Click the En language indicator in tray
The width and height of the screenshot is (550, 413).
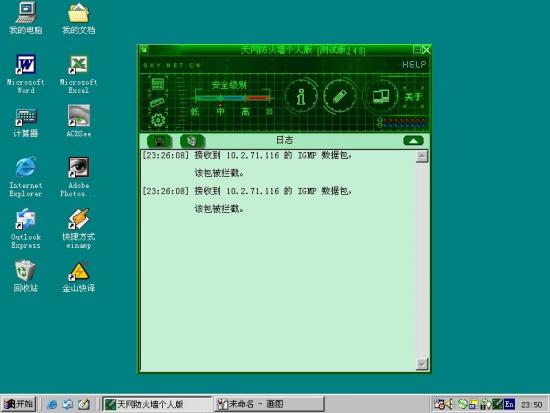click(x=509, y=405)
